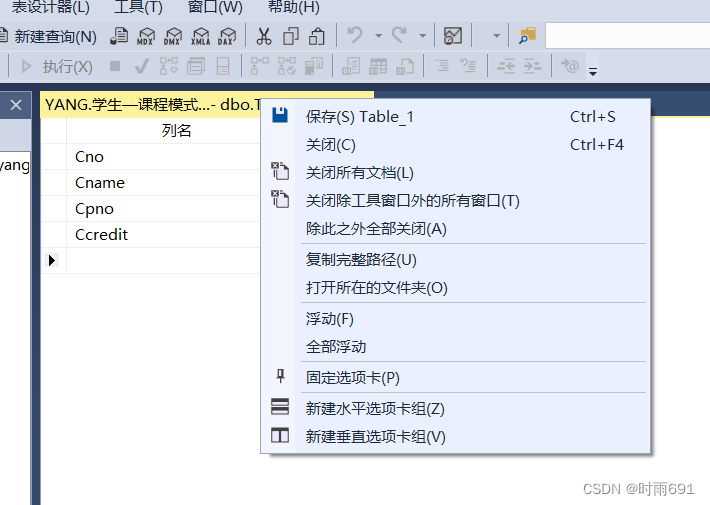Select the Cname column name cell
Viewport: 710px width, 505px height.
point(163,183)
